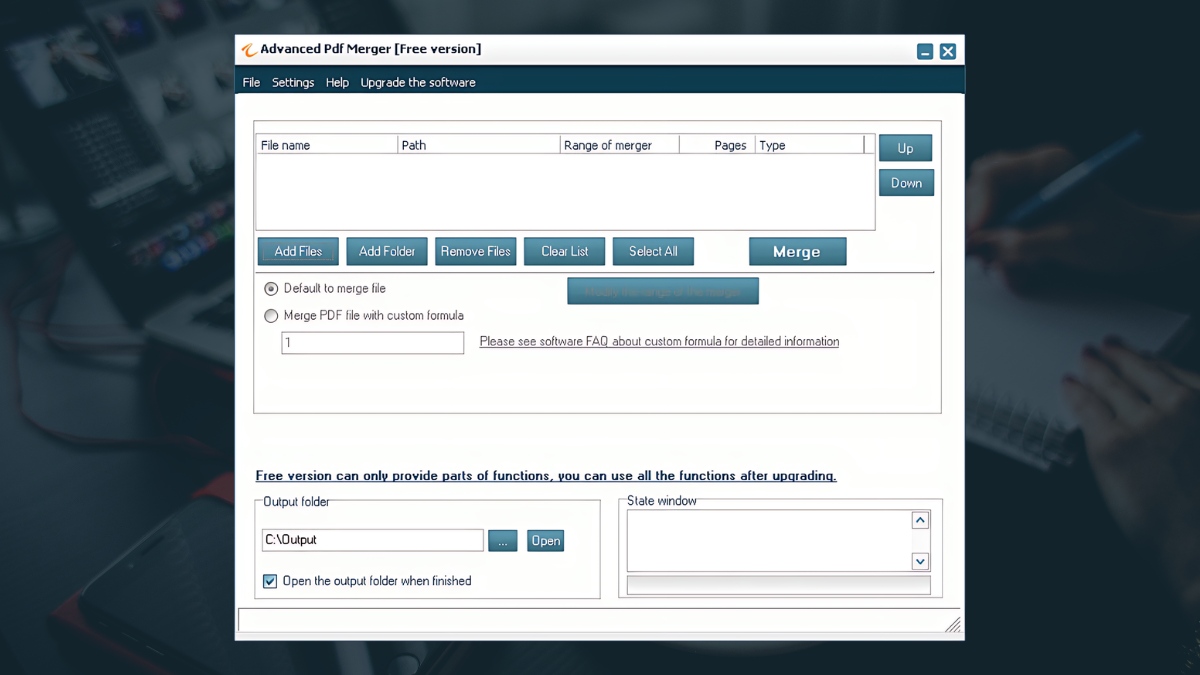Open the software FAQ custom formula link
This screenshot has height=675, width=1200.
[659, 342]
